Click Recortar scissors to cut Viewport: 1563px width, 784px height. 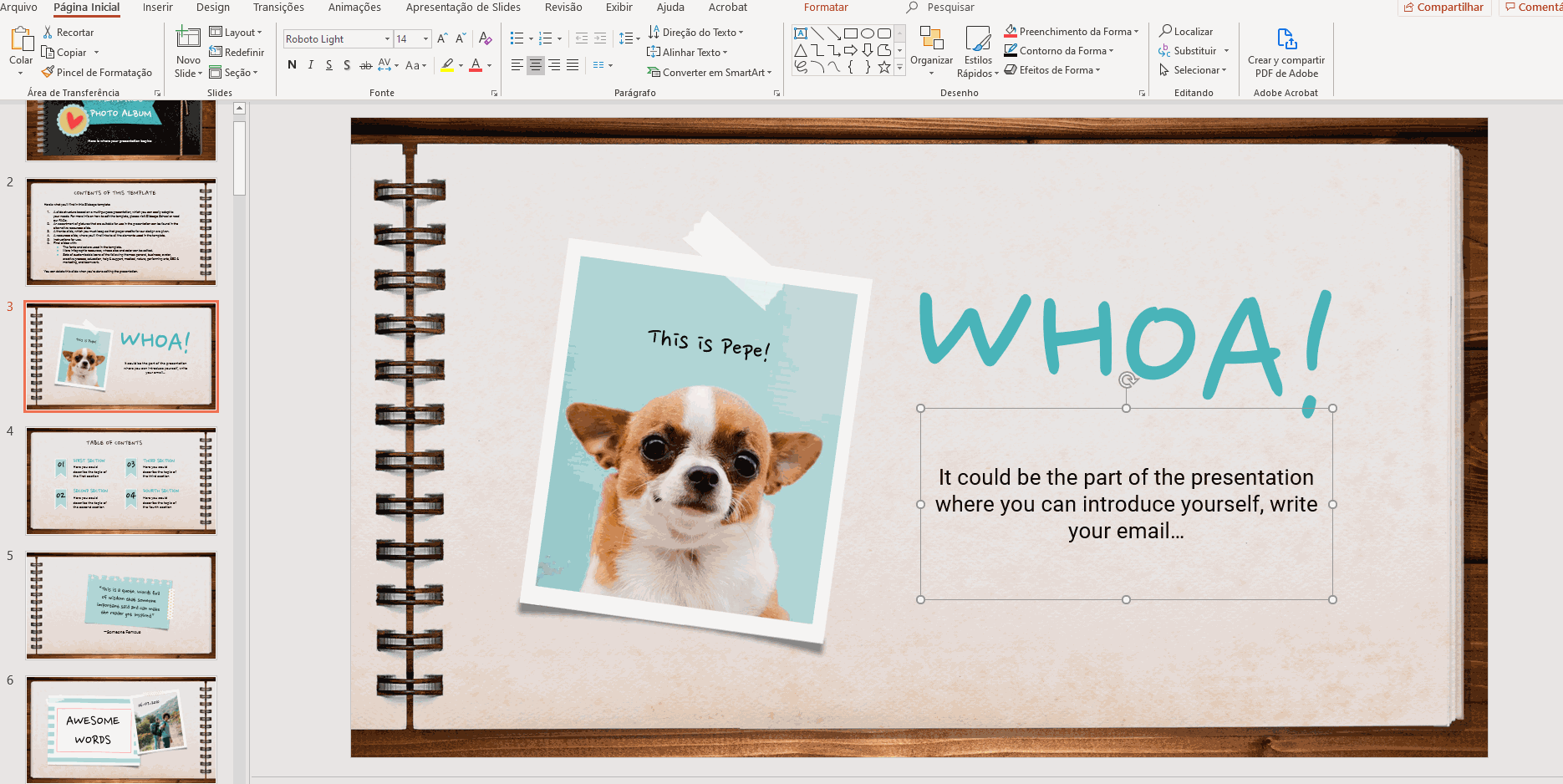[69, 32]
